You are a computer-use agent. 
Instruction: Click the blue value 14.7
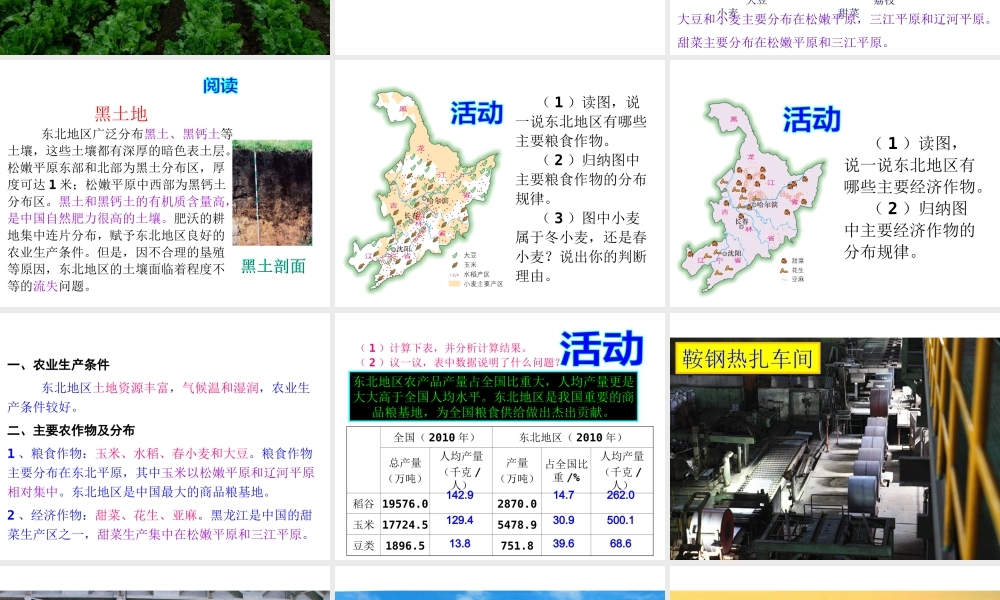click(x=564, y=495)
